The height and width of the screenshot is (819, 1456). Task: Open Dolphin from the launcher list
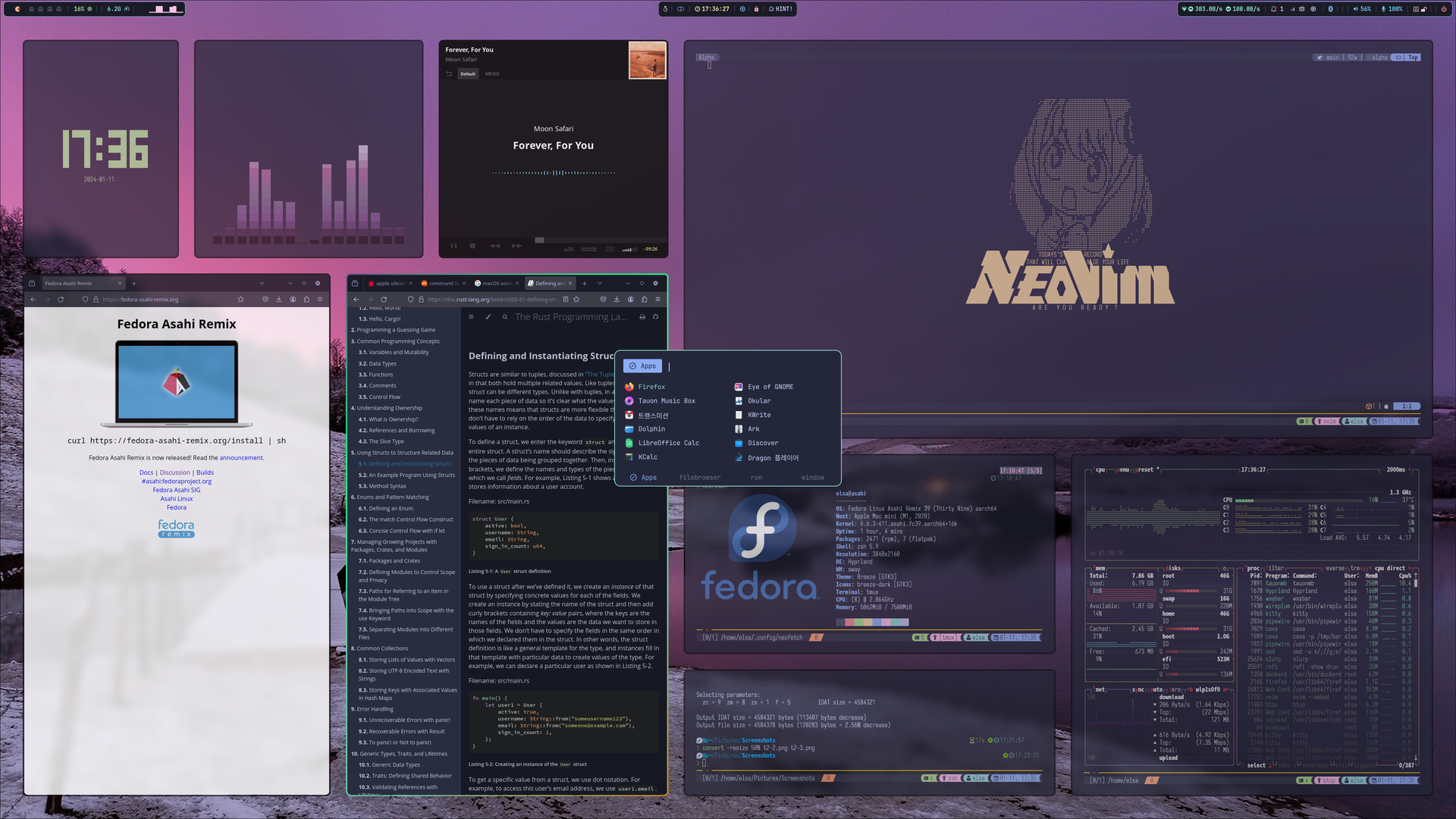click(x=651, y=429)
